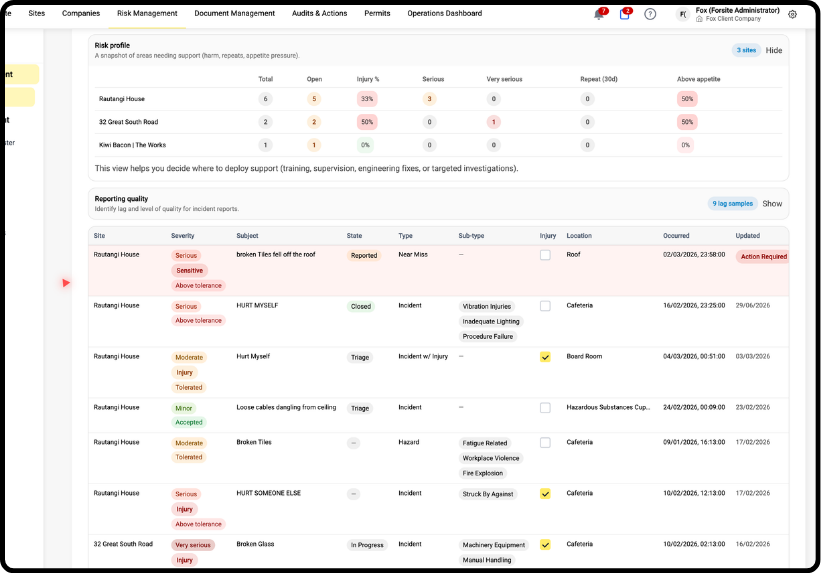The width and height of the screenshot is (821, 574).
Task: Toggle injury checkbox for HURT MYSELF closed row
Action: [x=545, y=306]
